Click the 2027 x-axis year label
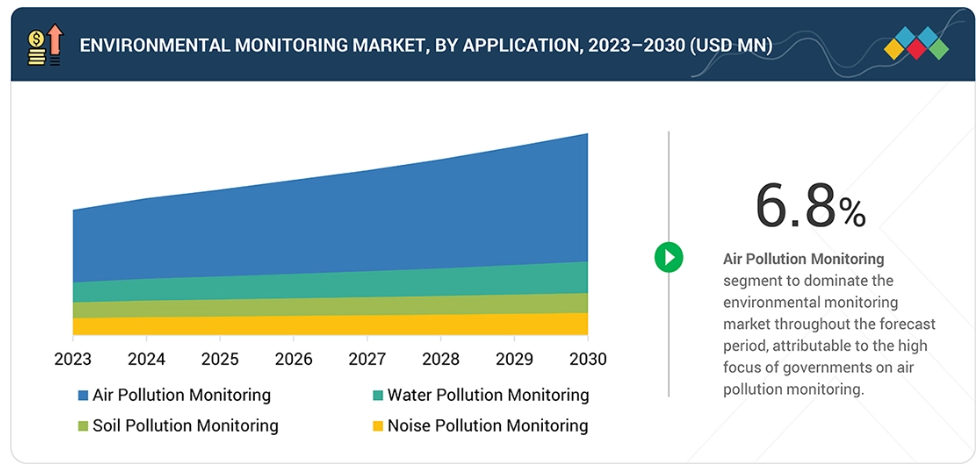The height and width of the screenshot is (467, 978). (x=367, y=358)
